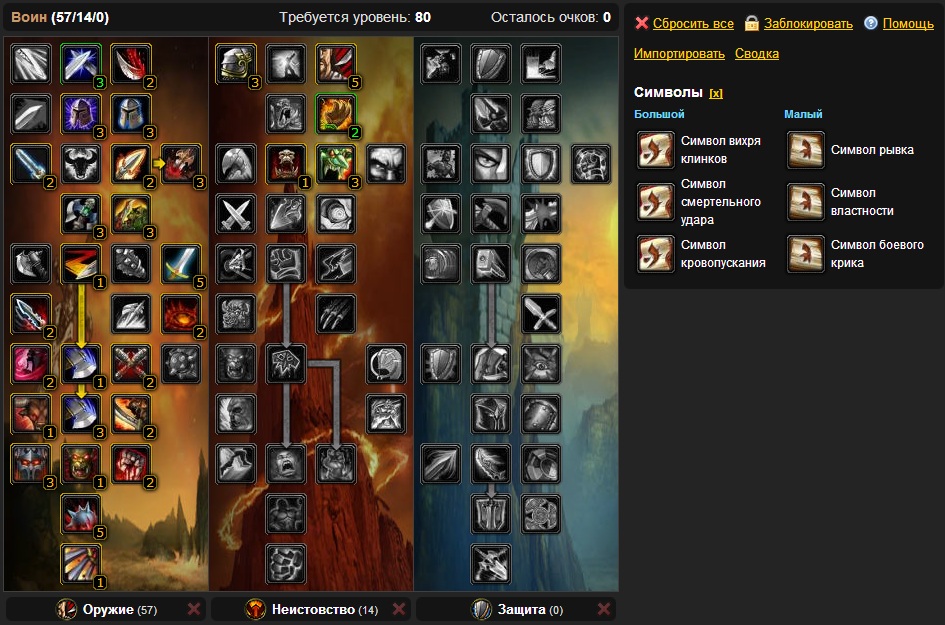
Task: Click the green-bordered talent with rank 2 in Неистовство
Action: click(x=336, y=114)
